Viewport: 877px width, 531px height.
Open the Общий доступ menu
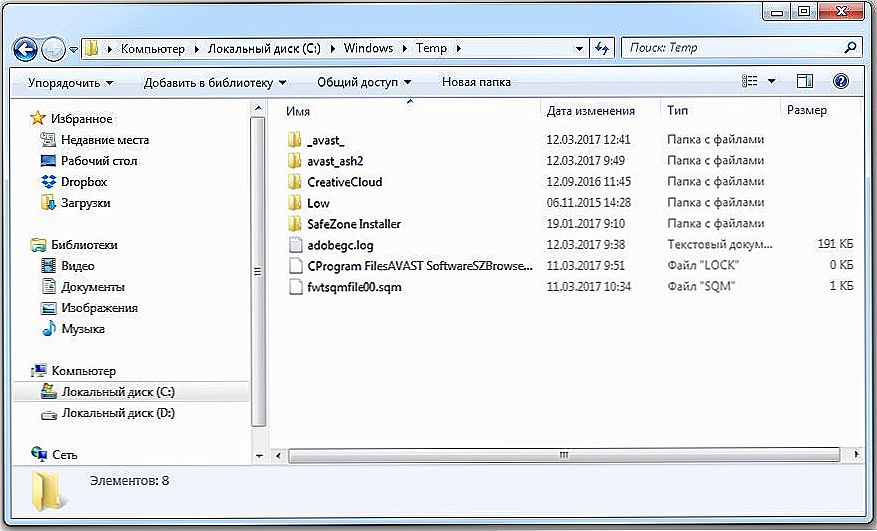pyautogui.click(x=364, y=82)
